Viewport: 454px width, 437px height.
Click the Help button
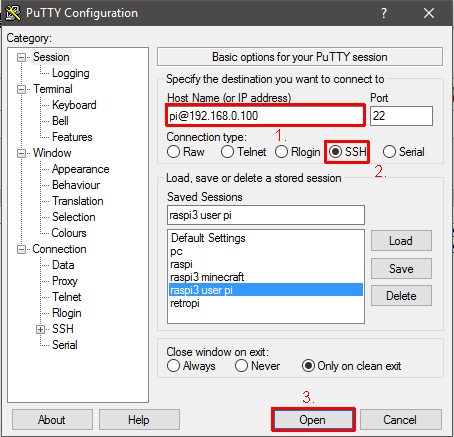[x=139, y=420]
